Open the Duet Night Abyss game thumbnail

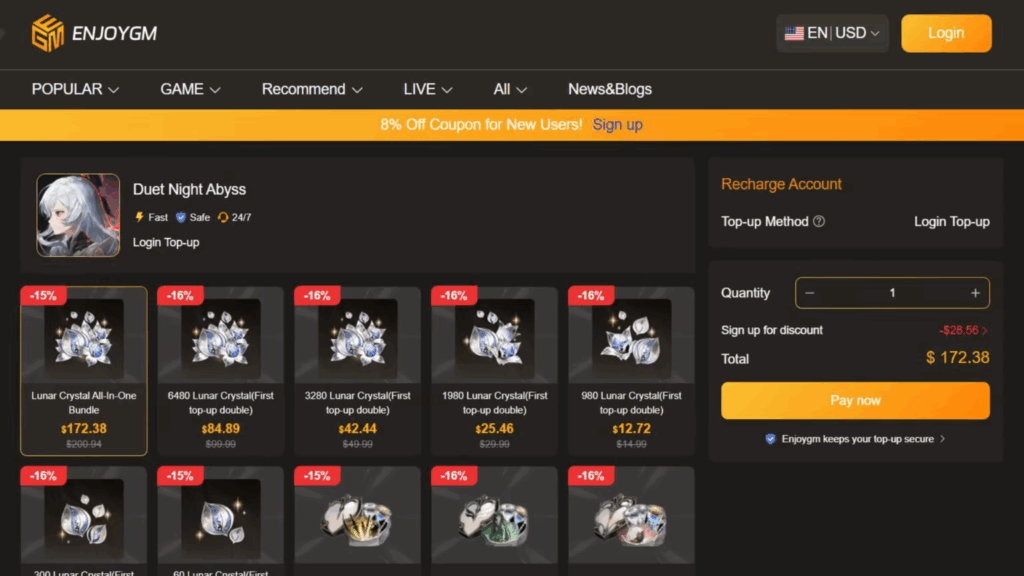pyautogui.click(x=78, y=215)
